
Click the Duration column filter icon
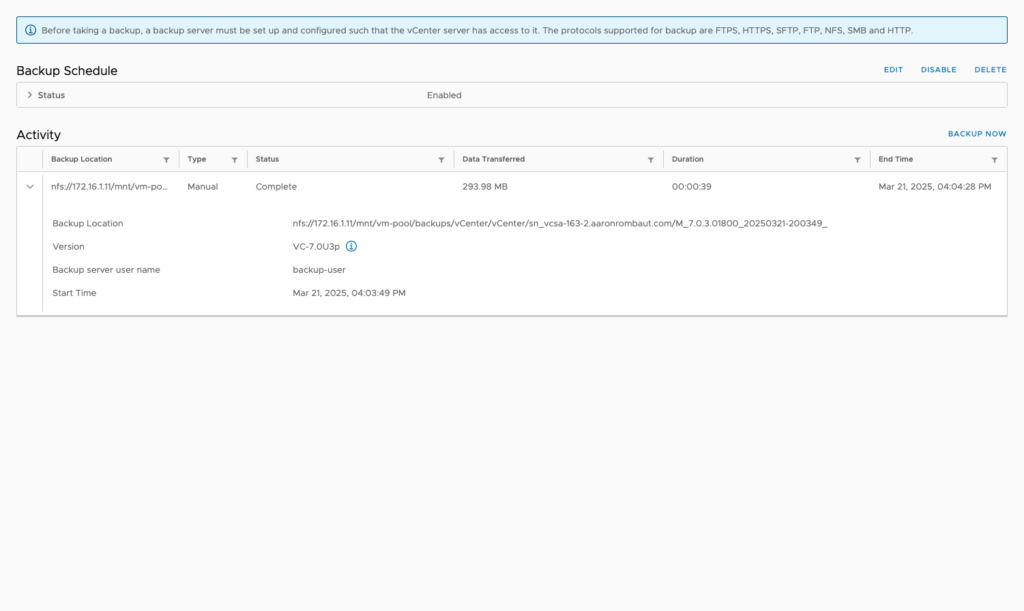[857, 160]
